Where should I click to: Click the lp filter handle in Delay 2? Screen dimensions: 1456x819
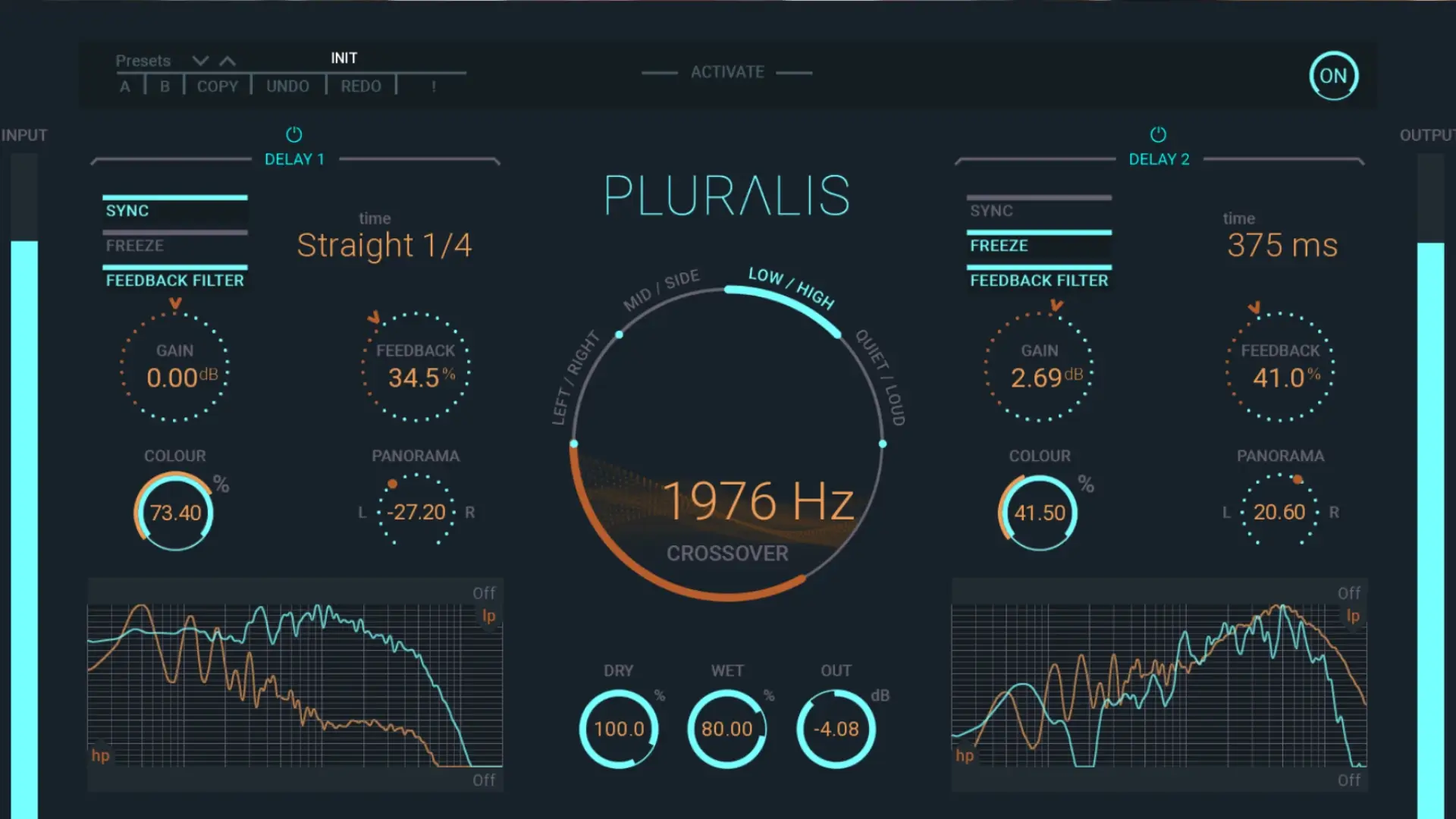(x=1353, y=616)
